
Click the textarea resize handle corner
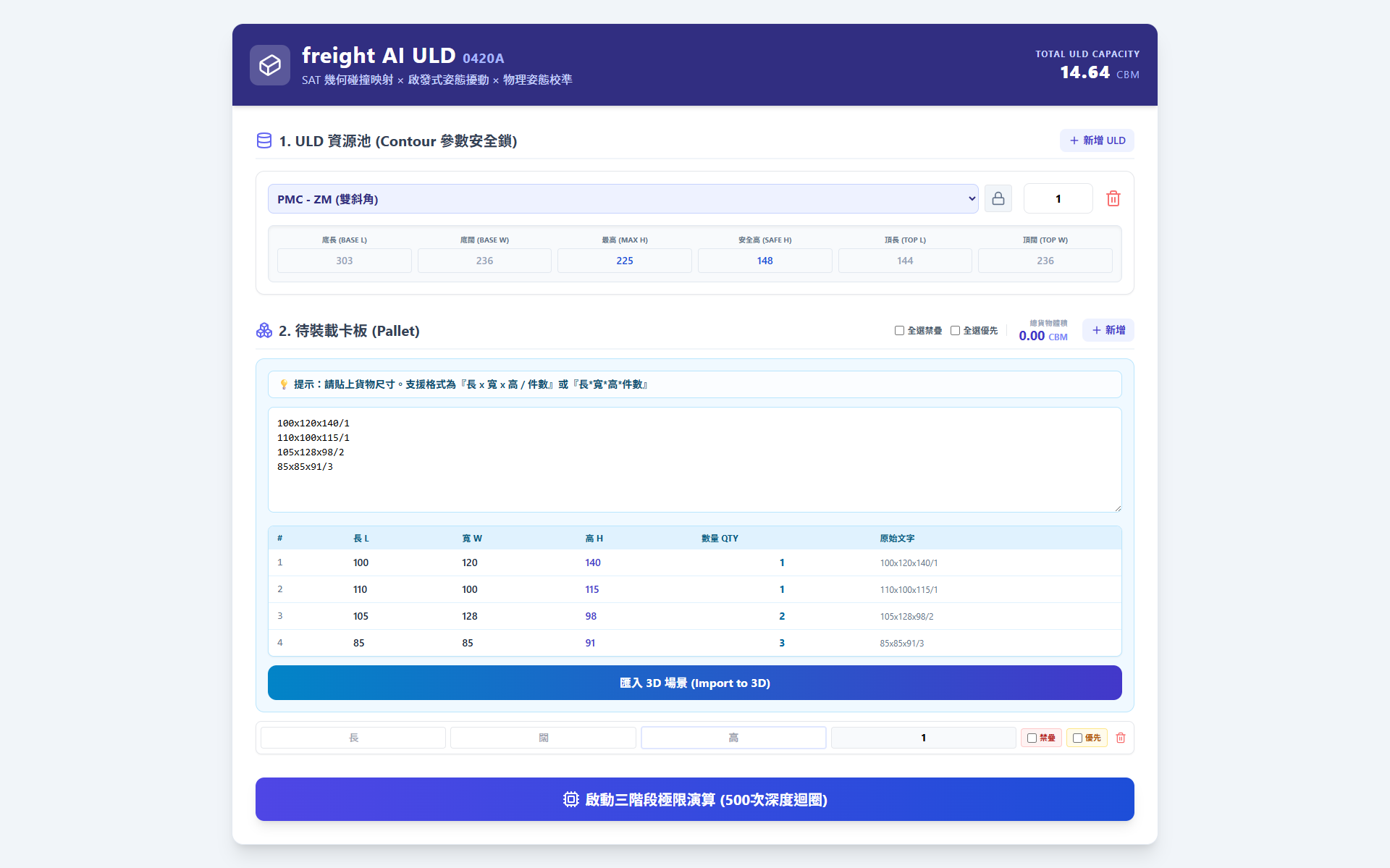click(1117, 507)
